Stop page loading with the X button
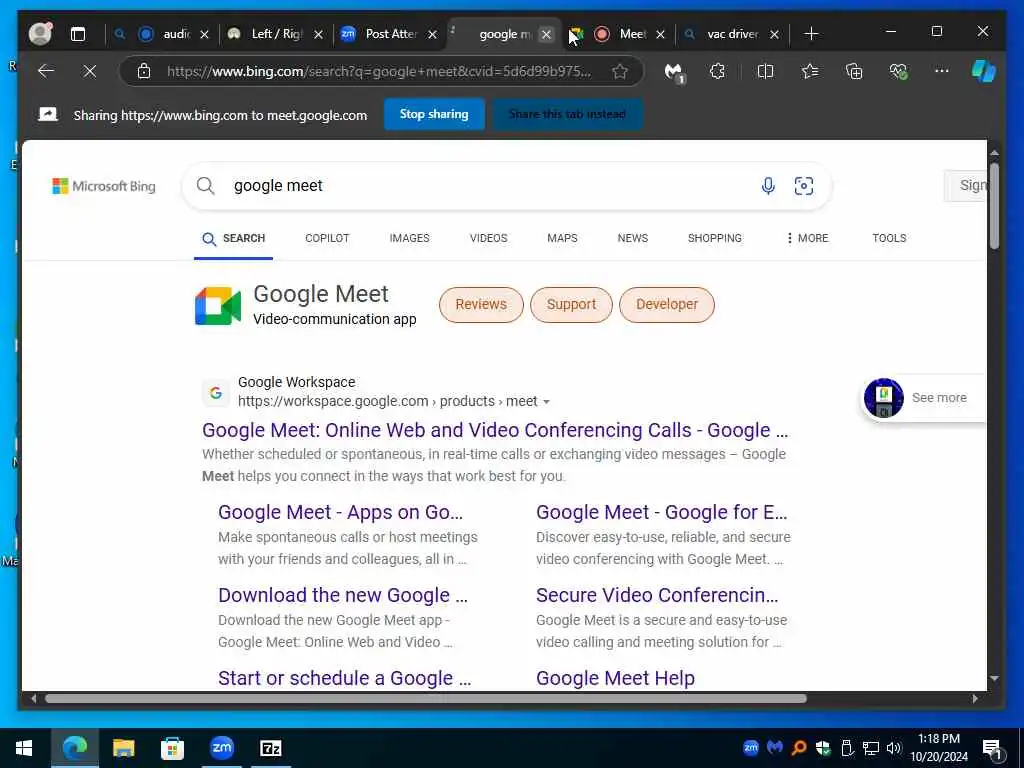Viewport: 1024px width, 768px height. coord(90,71)
